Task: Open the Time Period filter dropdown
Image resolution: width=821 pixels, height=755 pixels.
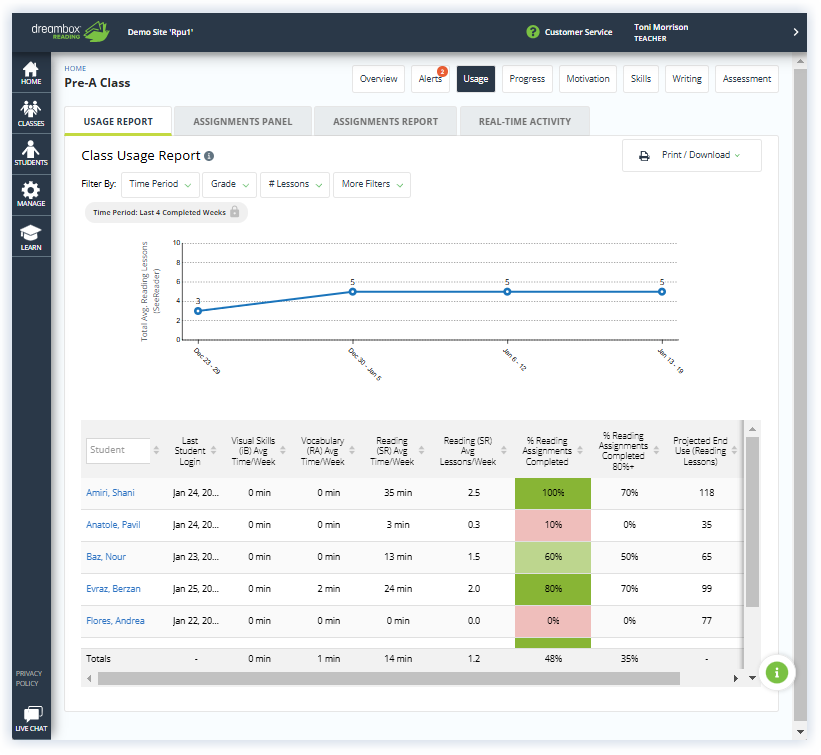Action: 160,185
